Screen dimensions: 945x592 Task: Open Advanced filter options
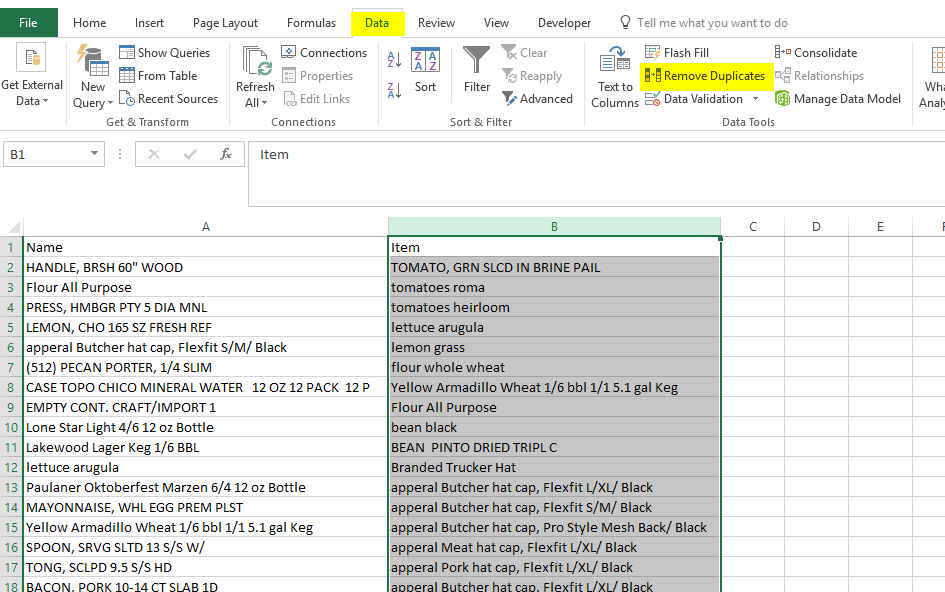tap(537, 98)
